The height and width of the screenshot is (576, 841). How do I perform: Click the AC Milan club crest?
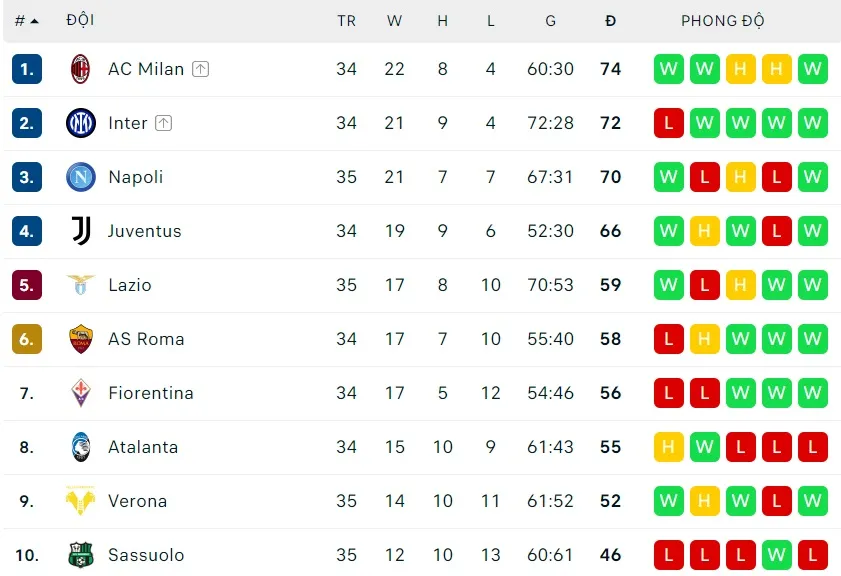82,69
